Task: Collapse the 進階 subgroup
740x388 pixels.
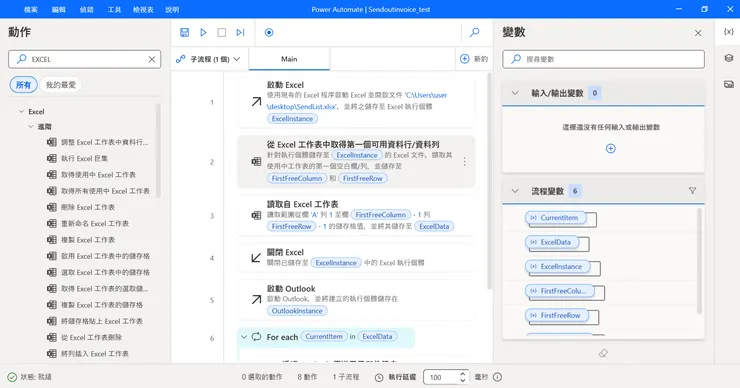Action: coord(31,127)
